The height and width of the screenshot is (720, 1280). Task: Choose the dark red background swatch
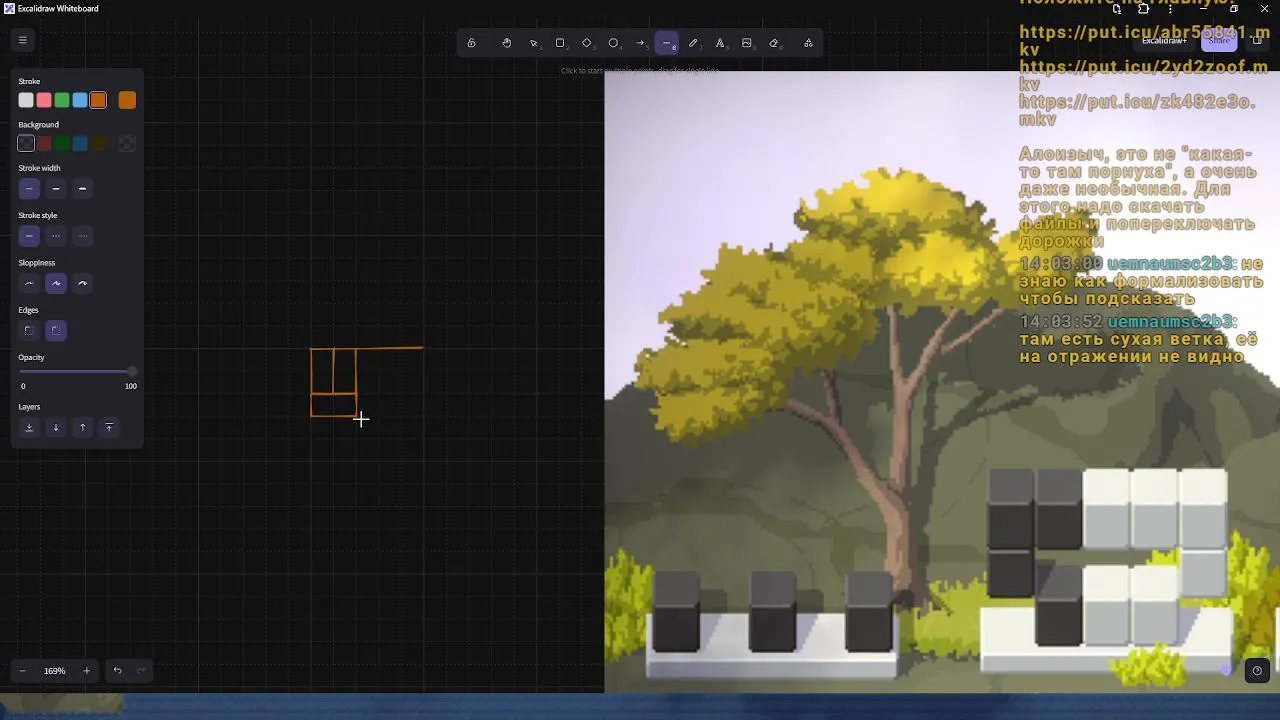click(x=44, y=144)
